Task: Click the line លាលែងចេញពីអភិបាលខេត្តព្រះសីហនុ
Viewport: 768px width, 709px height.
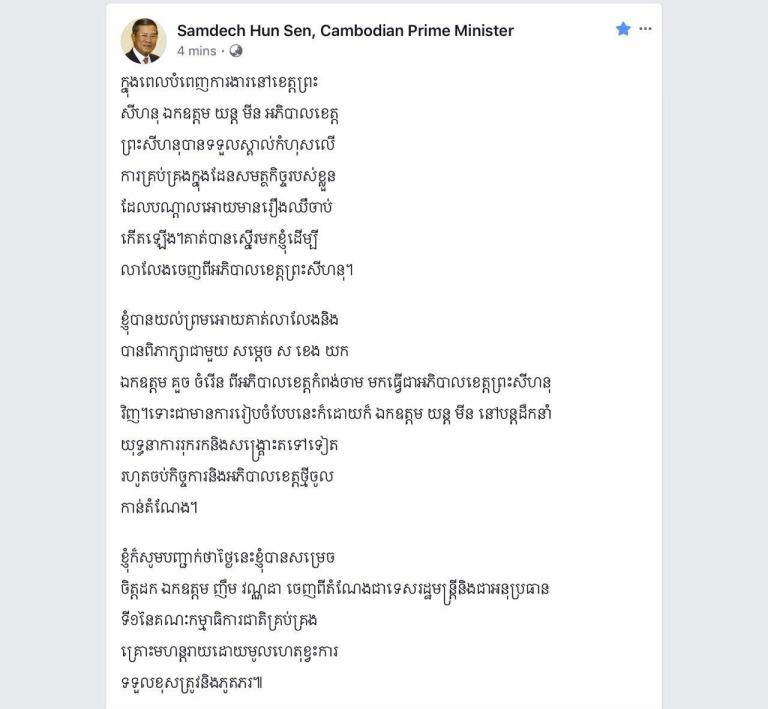Action: pos(237,270)
